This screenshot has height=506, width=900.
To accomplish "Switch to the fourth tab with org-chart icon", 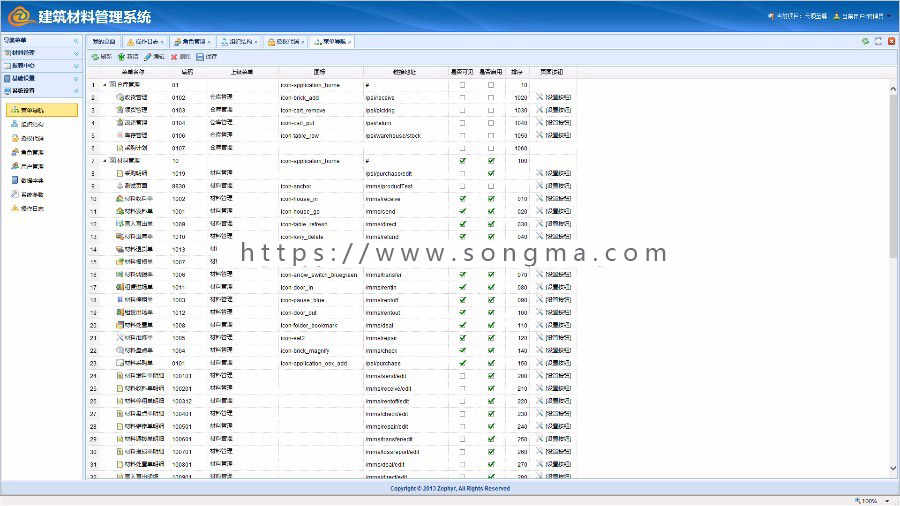I will [x=240, y=41].
